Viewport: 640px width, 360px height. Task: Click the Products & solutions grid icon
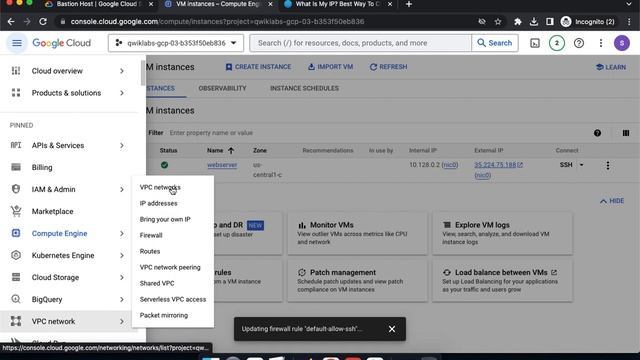(x=16, y=93)
